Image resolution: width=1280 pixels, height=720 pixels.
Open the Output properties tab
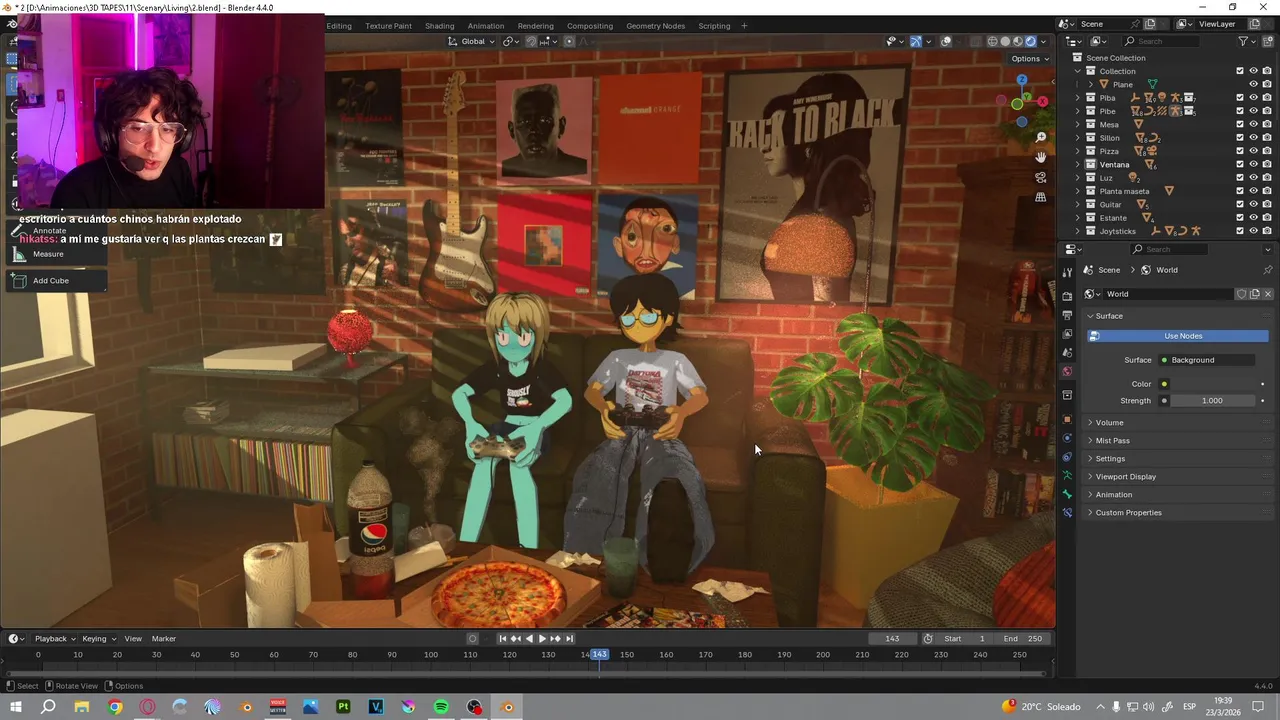pos(1067,315)
